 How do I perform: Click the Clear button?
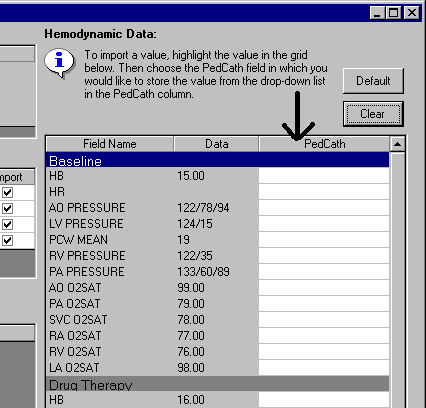click(373, 114)
